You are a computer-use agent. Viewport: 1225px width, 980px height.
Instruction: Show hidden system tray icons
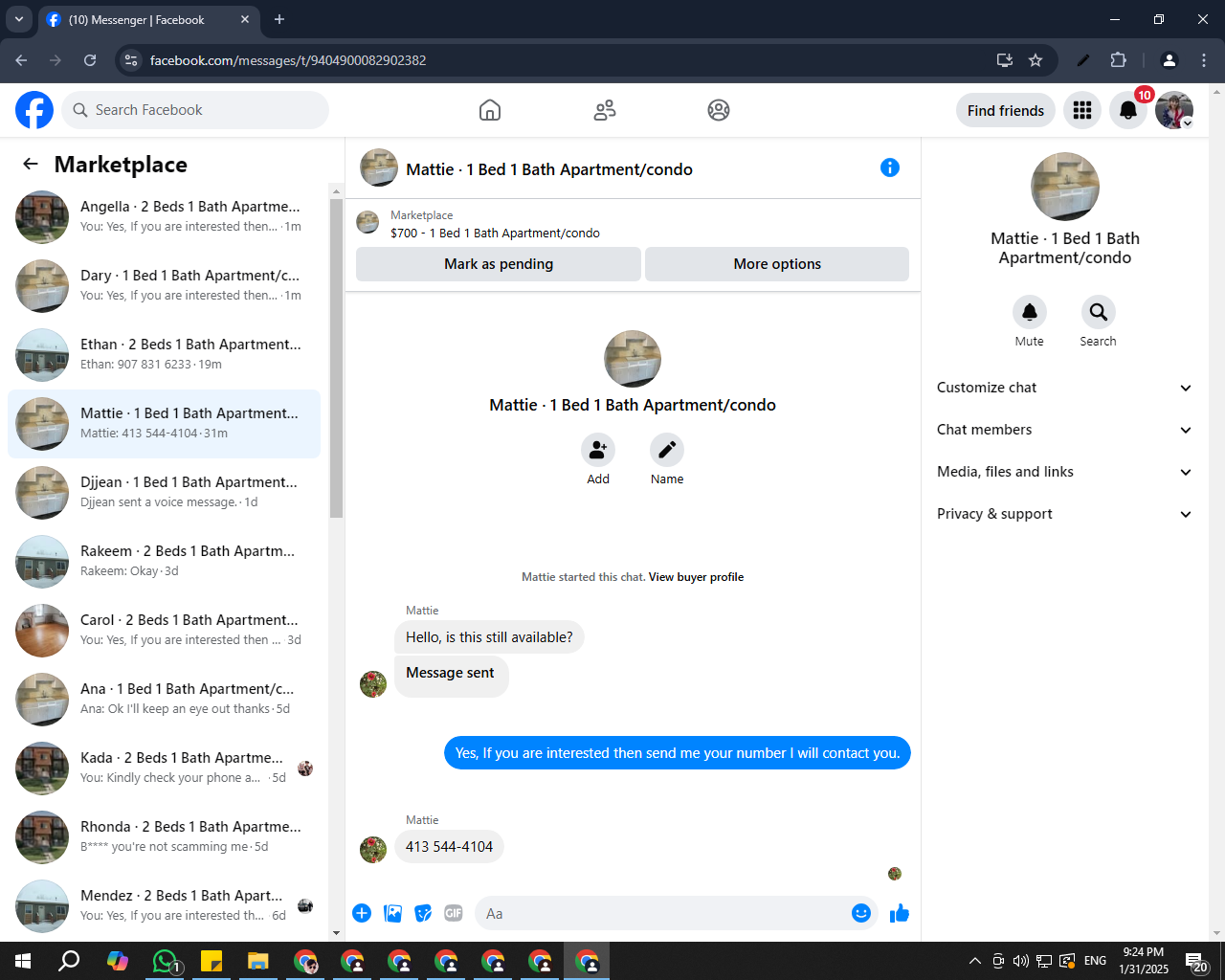(x=974, y=961)
